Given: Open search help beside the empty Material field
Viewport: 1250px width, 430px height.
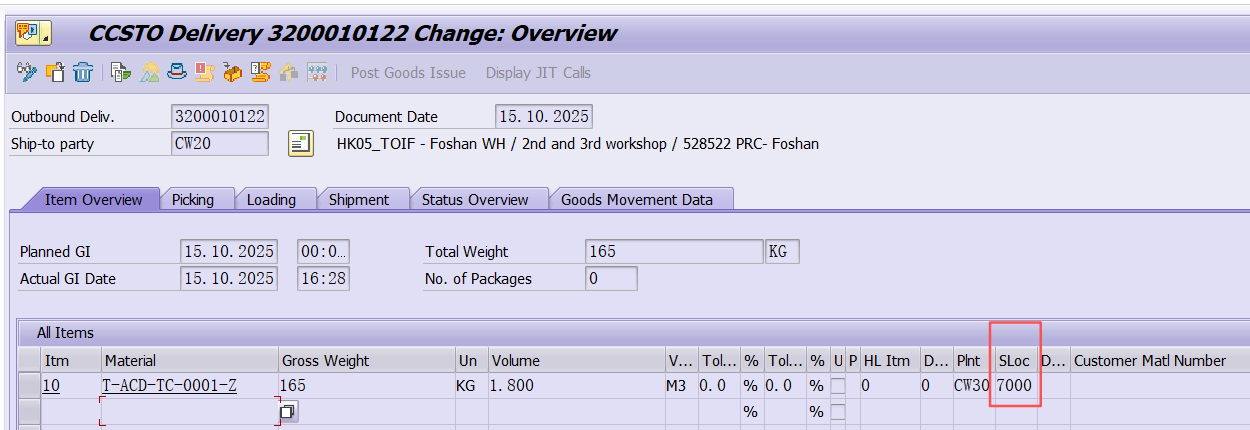Looking at the screenshot, I should (x=288, y=411).
